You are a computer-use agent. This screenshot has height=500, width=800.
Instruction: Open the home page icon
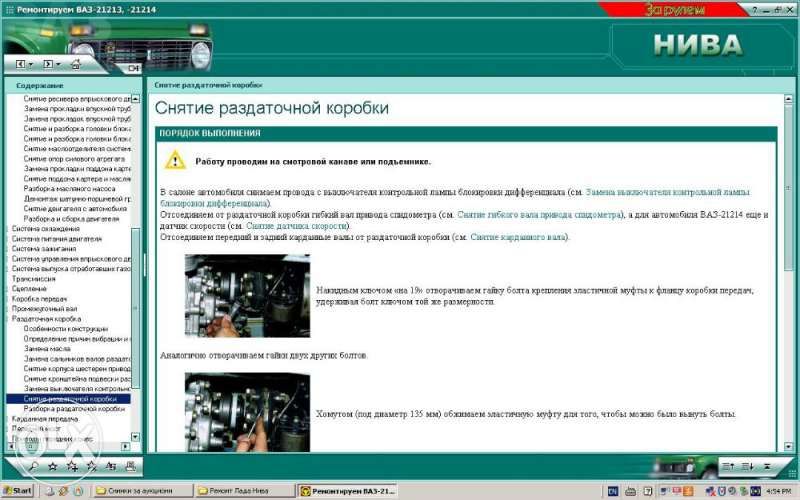pyautogui.click(x=76, y=64)
